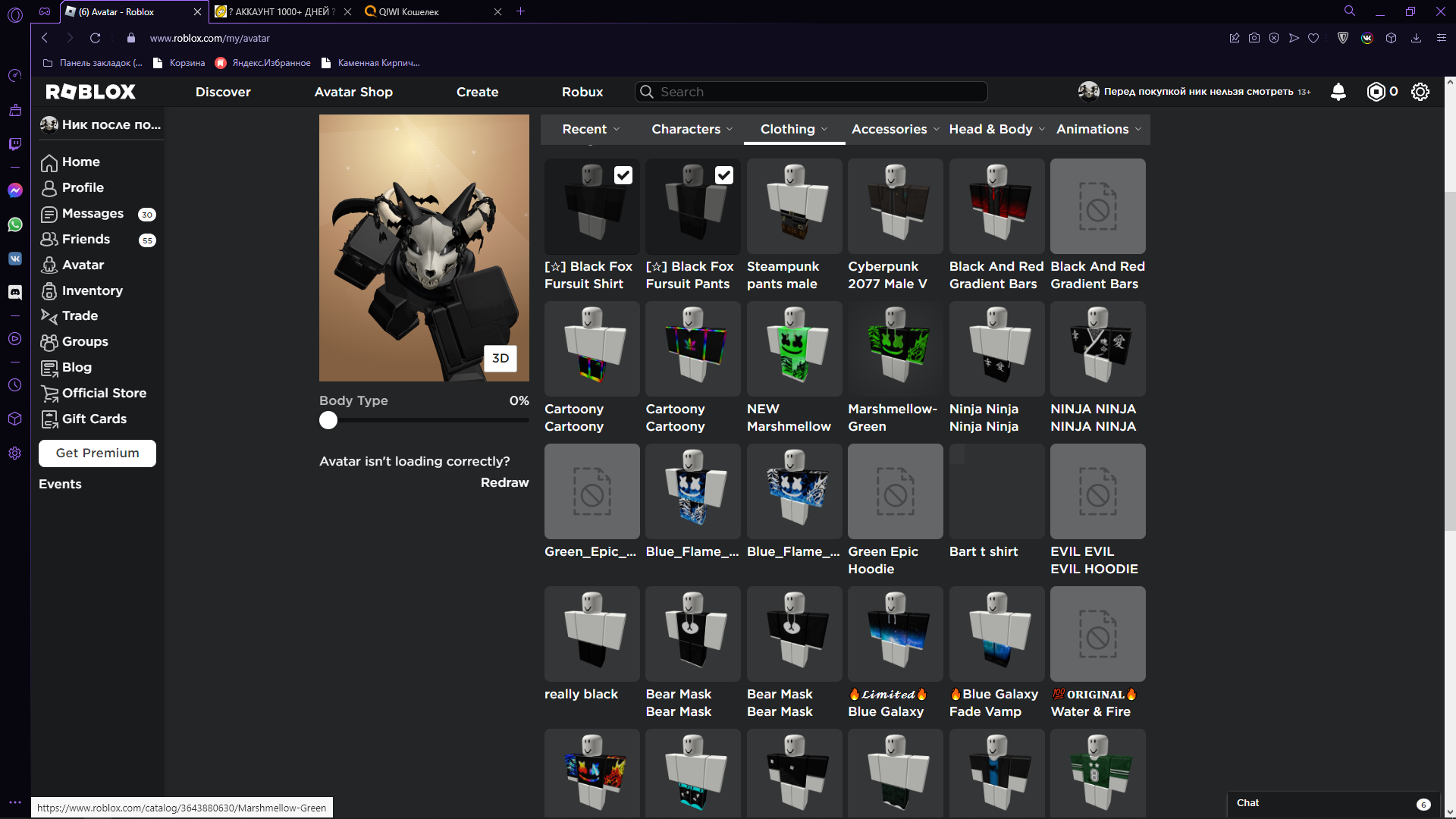Open the Friends sidebar icon

coord(49,240)
